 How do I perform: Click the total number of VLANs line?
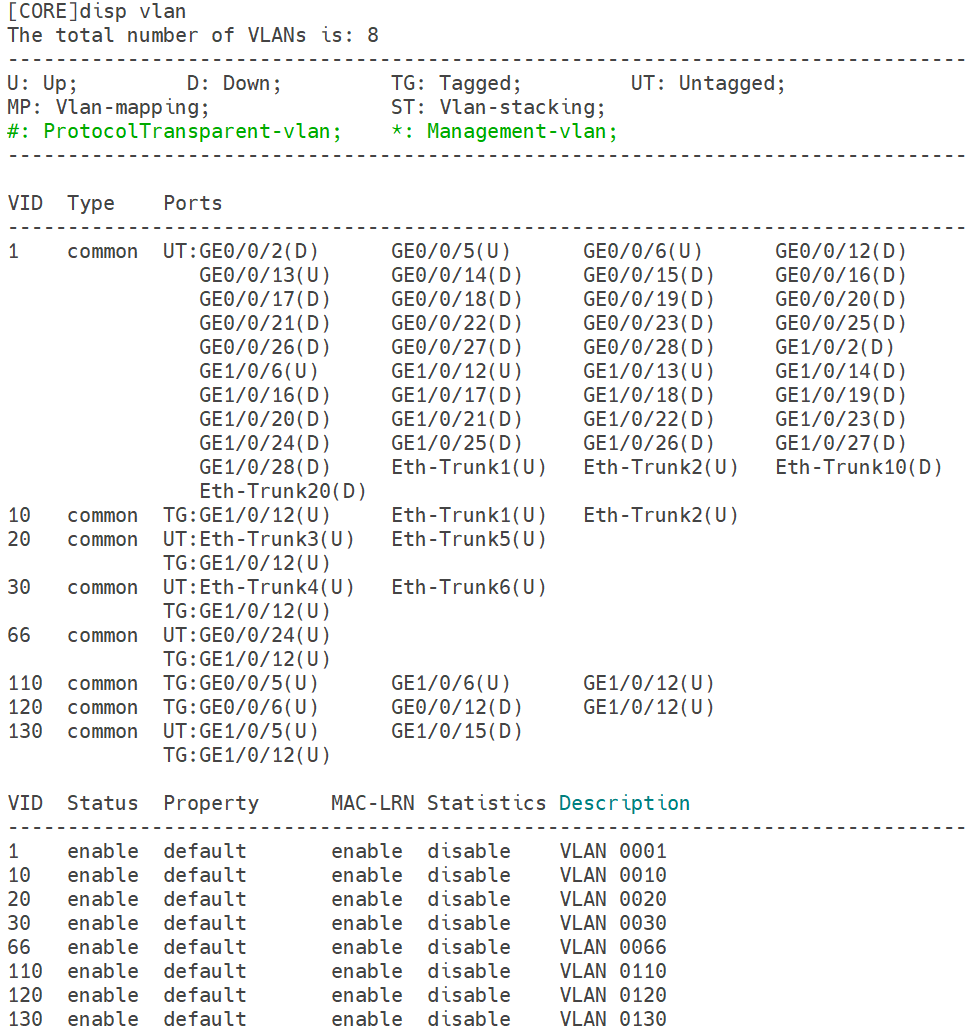[193, 35]
